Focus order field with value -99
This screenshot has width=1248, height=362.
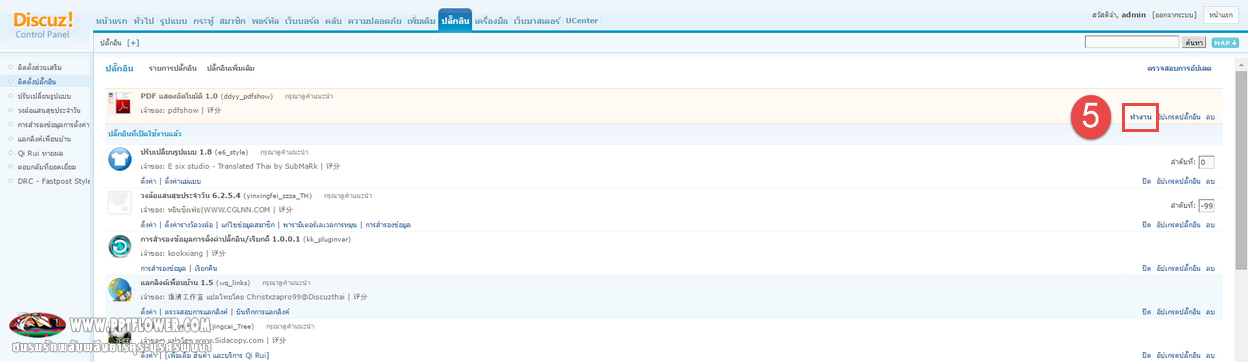point(1206,205)
